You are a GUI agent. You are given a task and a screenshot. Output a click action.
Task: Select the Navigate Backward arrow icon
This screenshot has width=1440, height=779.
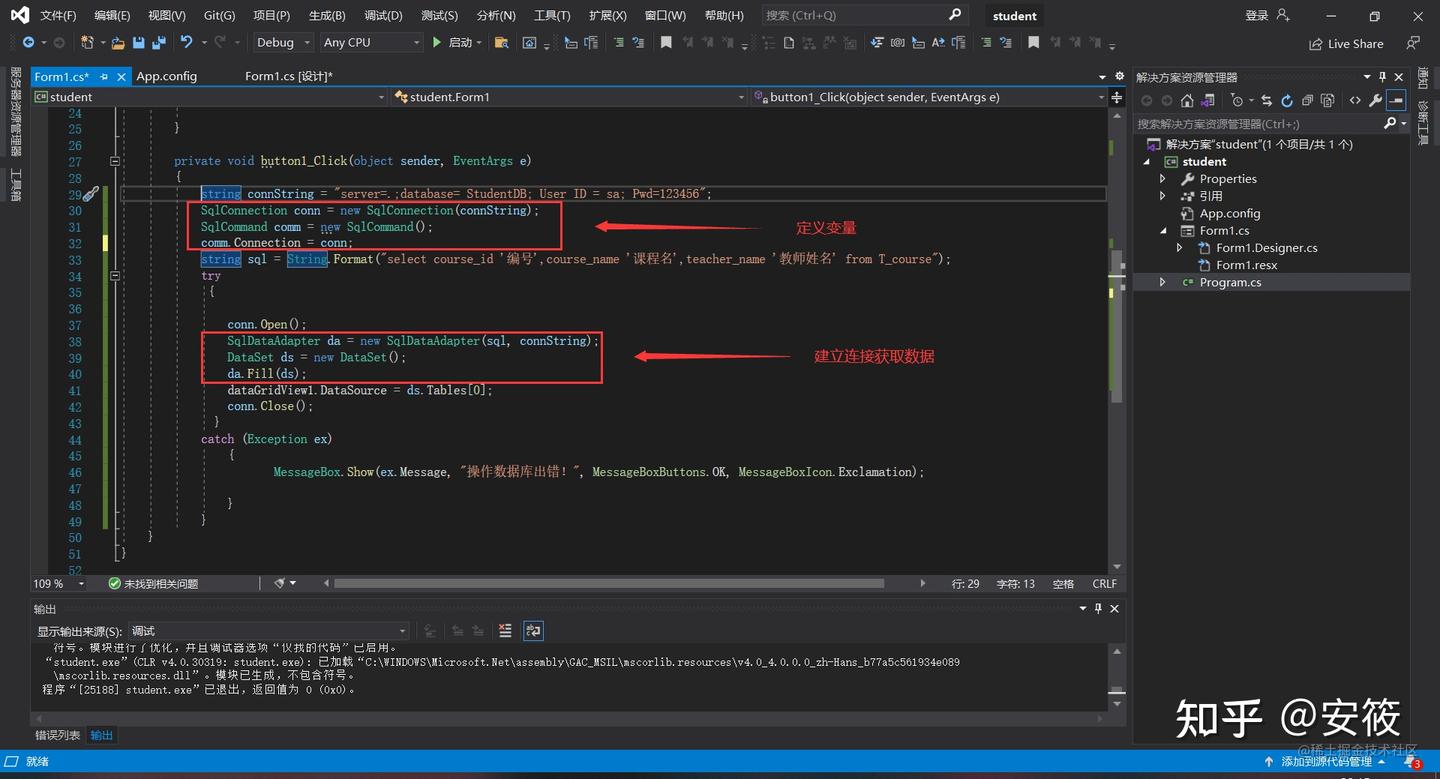click(x=28, y=42)
